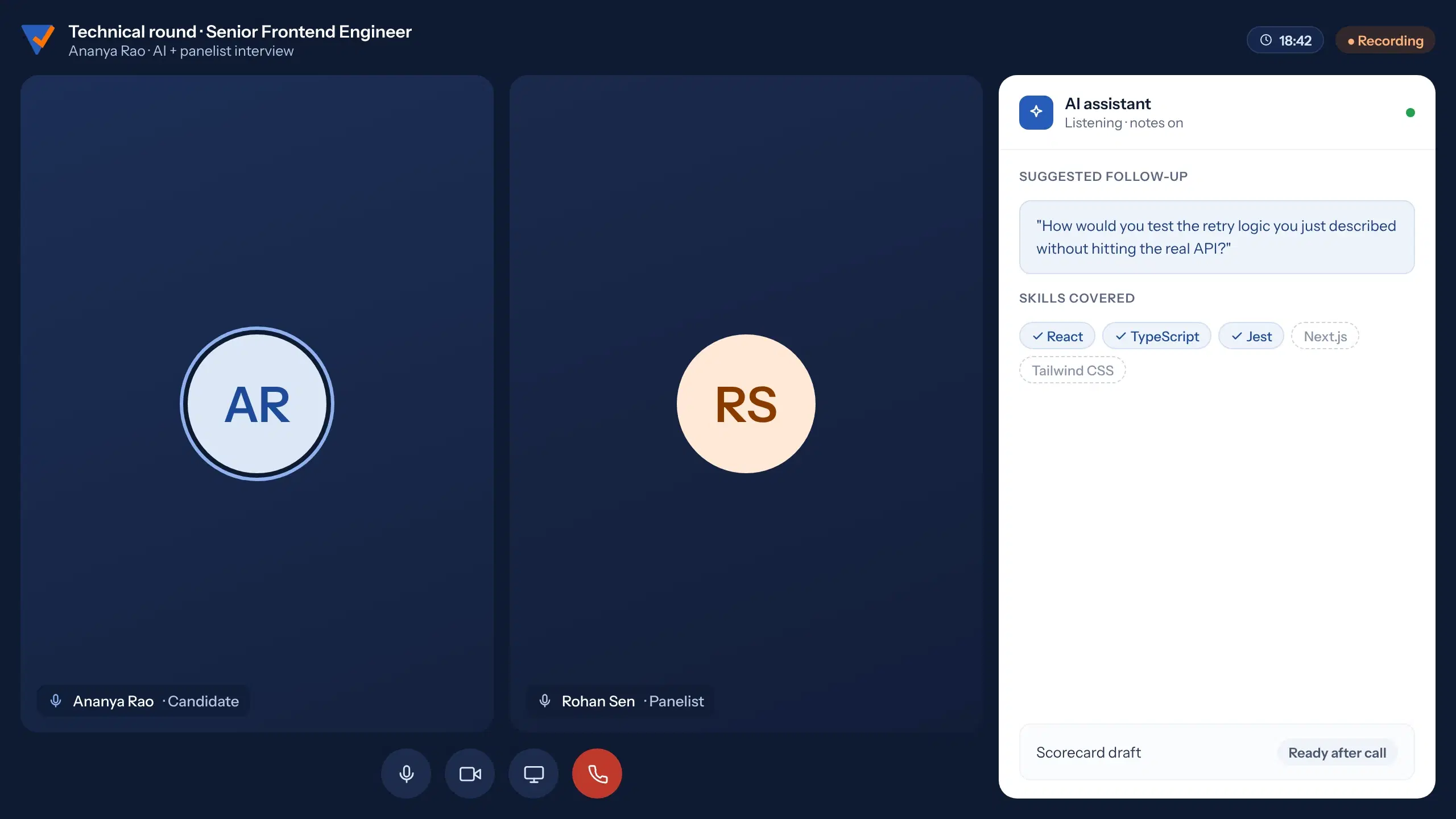
Task: Select the AR candidate avatar
Action: (257, 404)
